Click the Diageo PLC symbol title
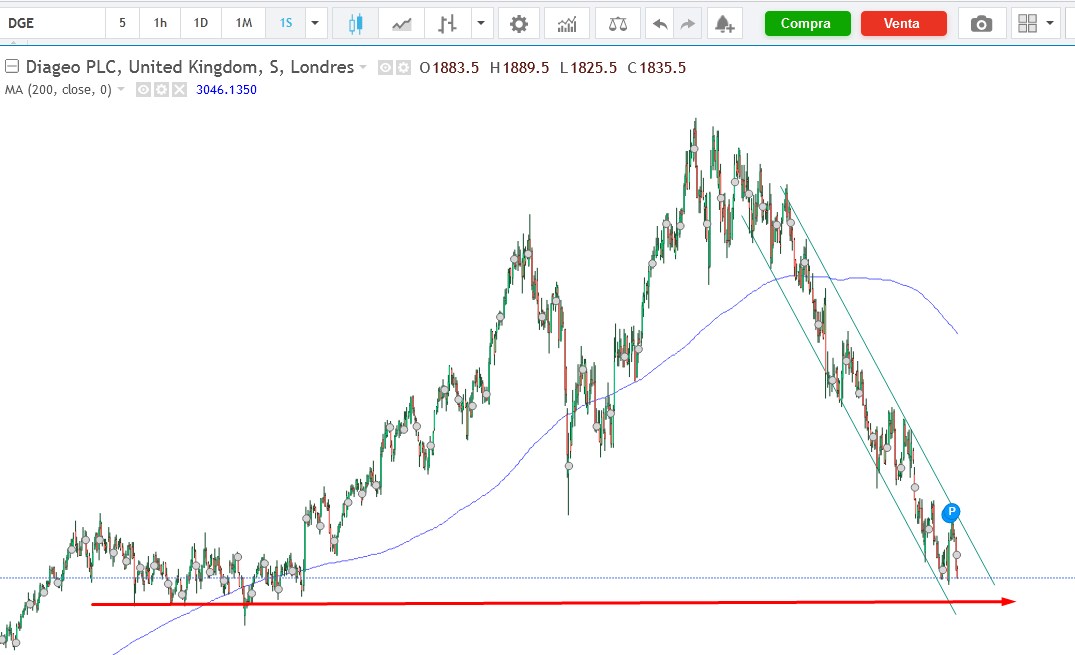Viewport: 1075px width, 655px height. [189, 67]
